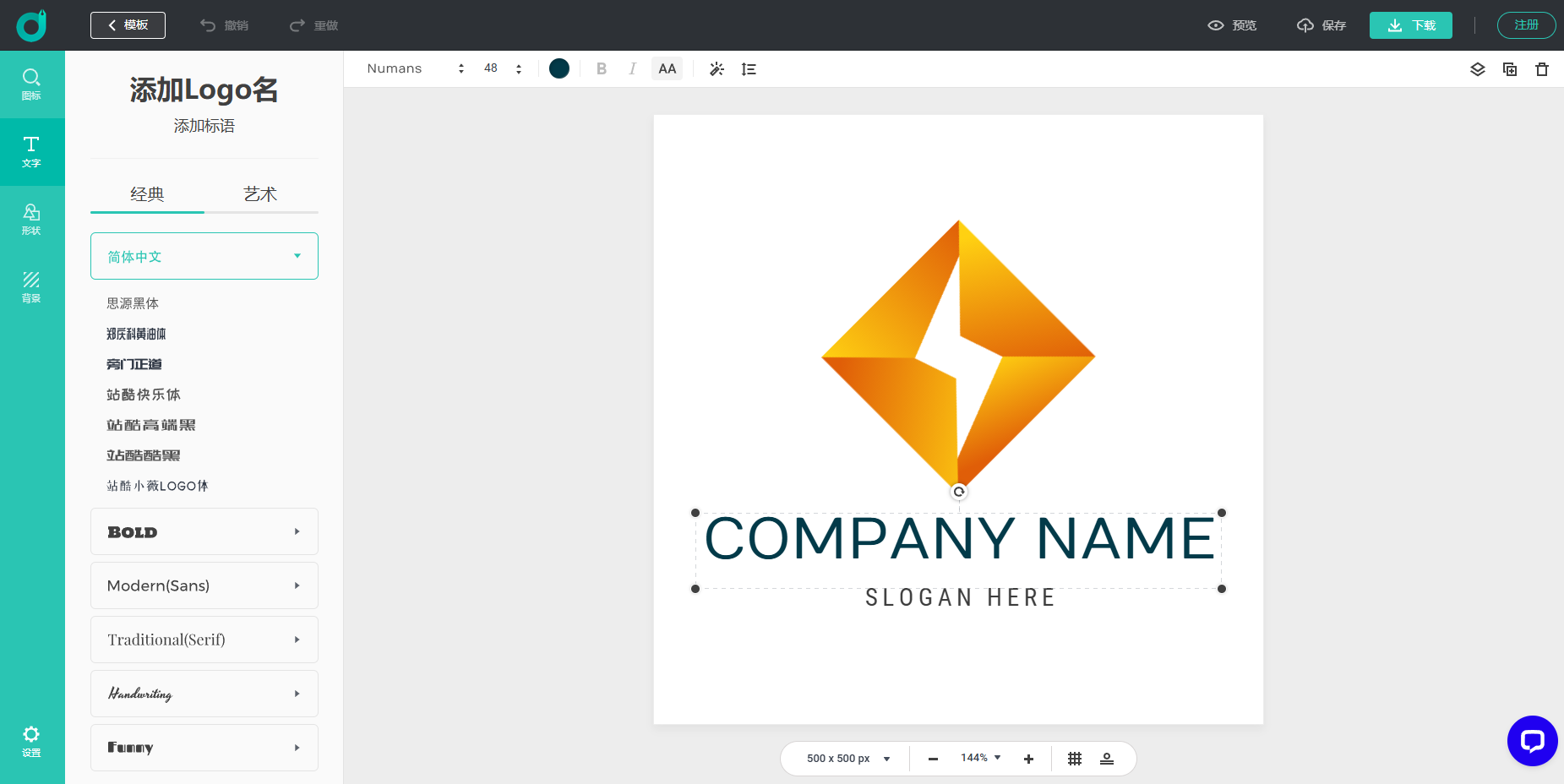Open the layers order icon
The image size is (1564, 784).
(1477, 69)
